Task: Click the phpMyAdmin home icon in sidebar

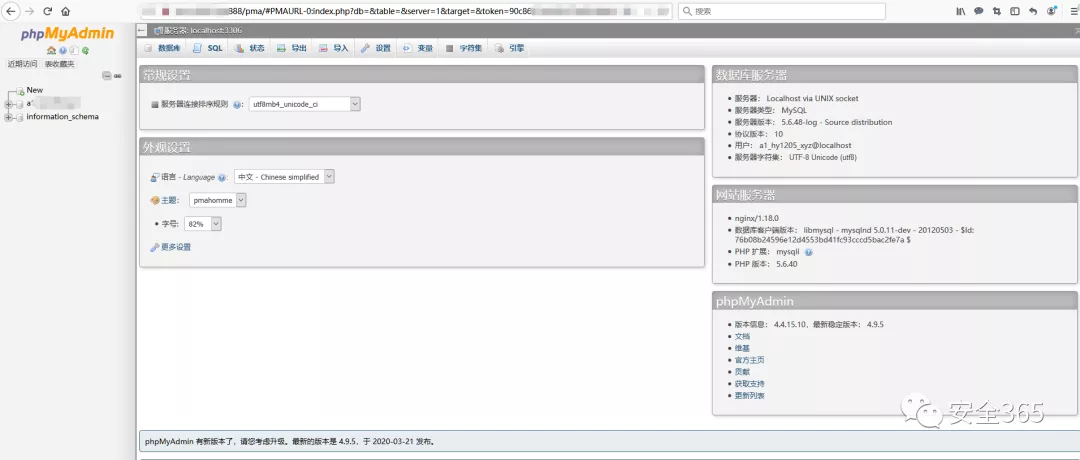Action: tap(50, 50)
